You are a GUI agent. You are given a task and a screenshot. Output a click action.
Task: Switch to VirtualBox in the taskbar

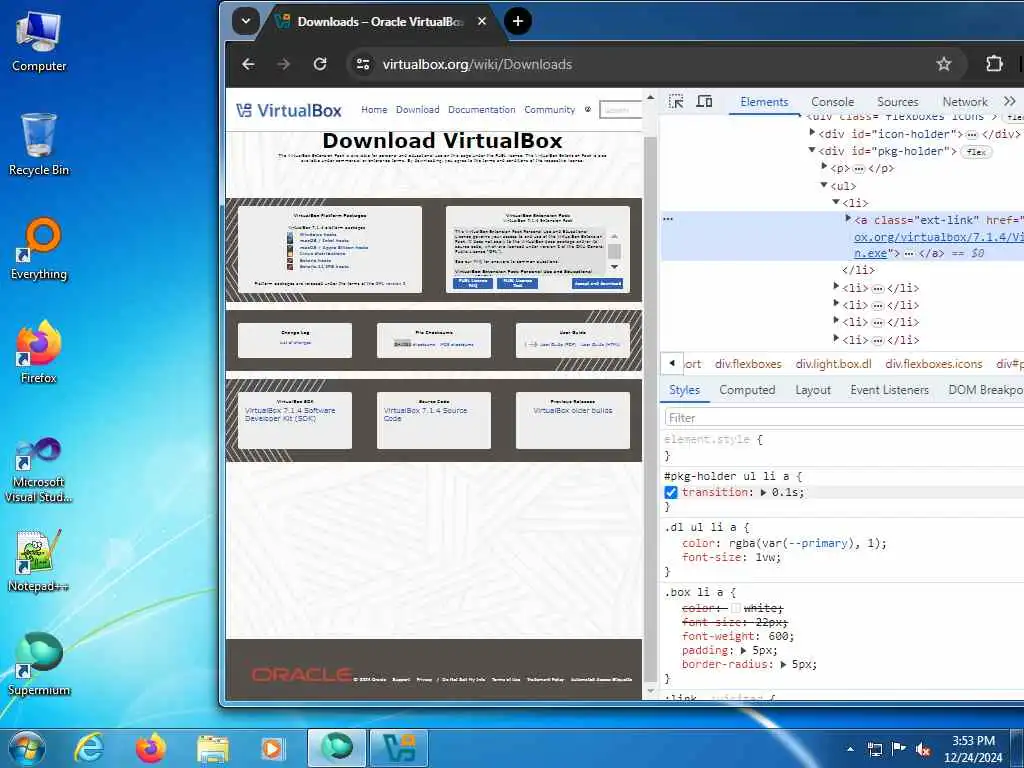tap(399, 748)
